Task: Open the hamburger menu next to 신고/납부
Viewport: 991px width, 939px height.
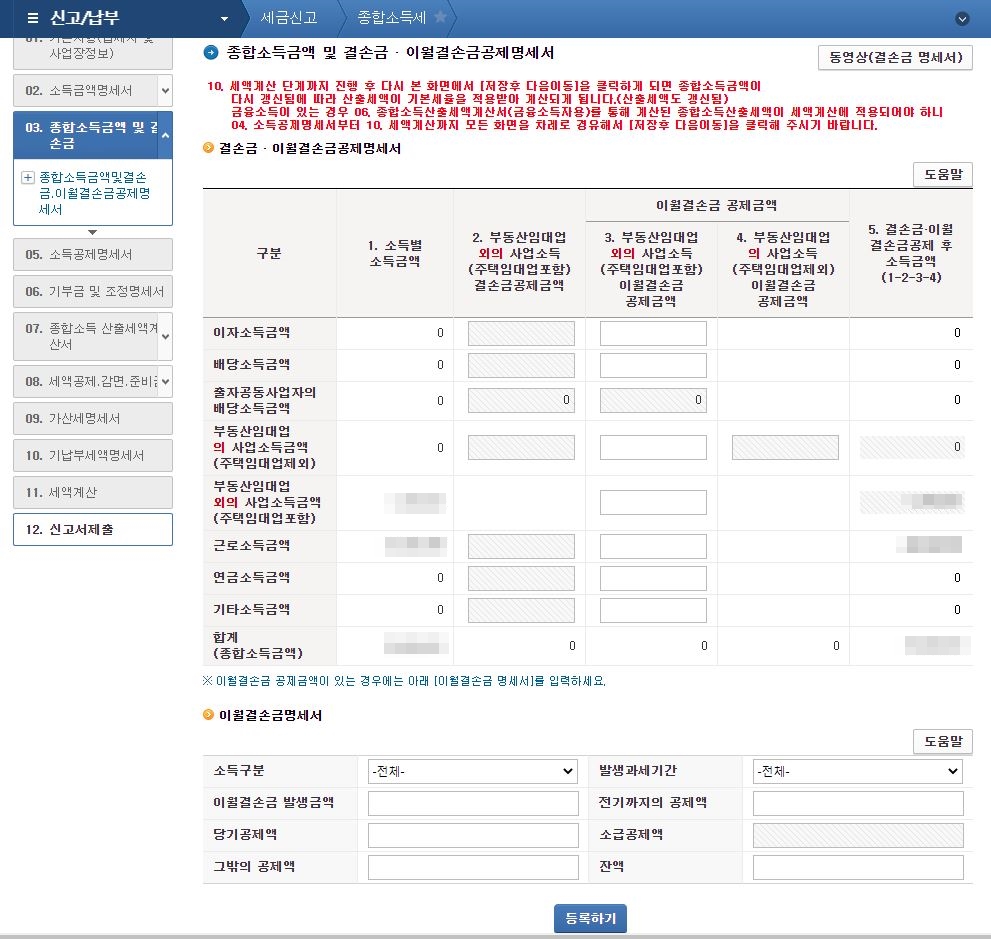Action: (x=33, y=18)
